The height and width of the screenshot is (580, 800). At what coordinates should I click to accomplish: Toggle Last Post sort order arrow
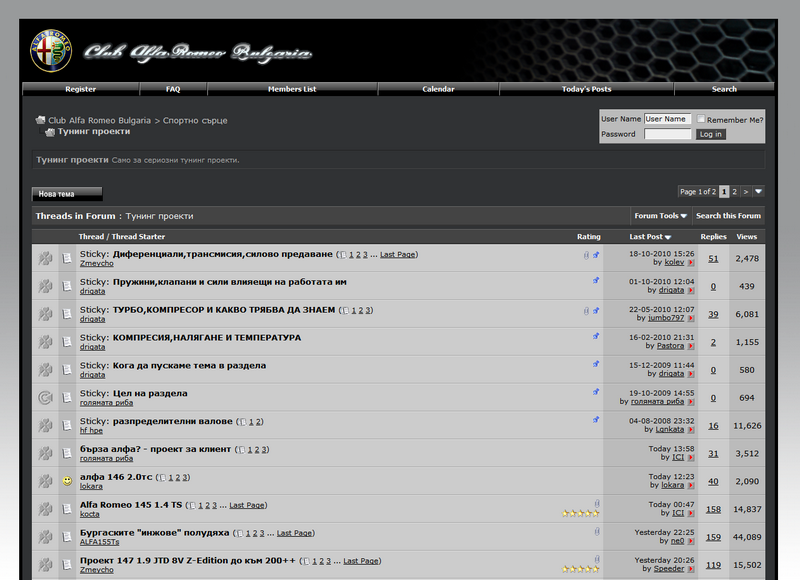(668, 237)
